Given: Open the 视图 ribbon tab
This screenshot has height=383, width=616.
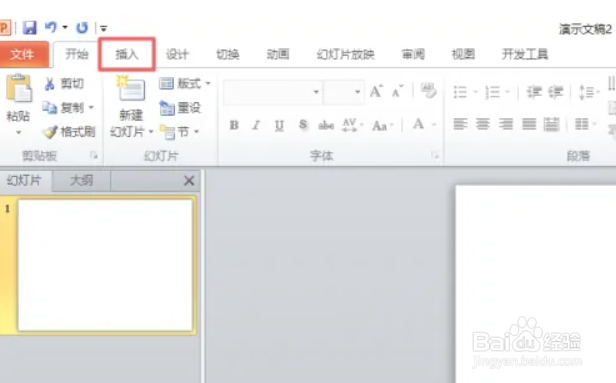Looking at the screenshot, I should [x=464, y=54].
